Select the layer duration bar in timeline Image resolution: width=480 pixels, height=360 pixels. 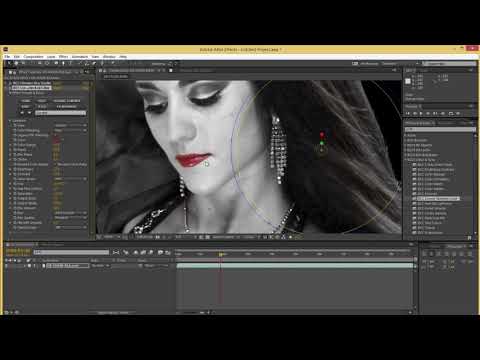[295, 266]
